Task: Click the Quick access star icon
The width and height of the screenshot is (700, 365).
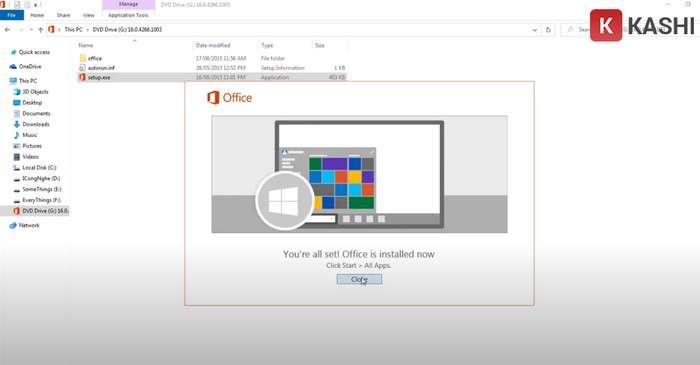Action: click(13, 52)
